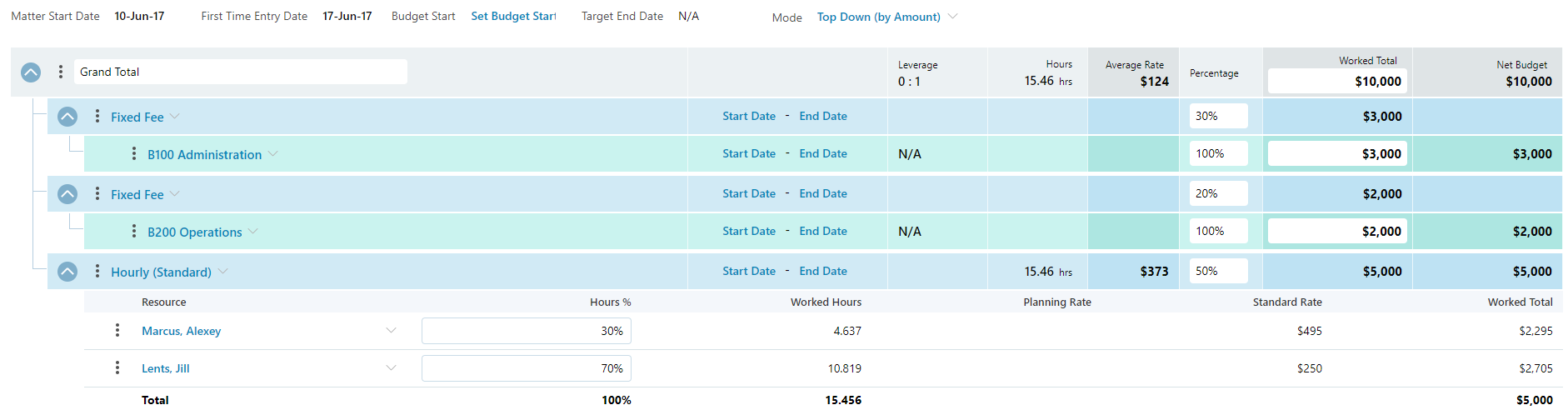The image size is (1568, 420).
Task: Open B100 Administration three-dot menu
Action: pyautogui.click(x=134, y=154)
